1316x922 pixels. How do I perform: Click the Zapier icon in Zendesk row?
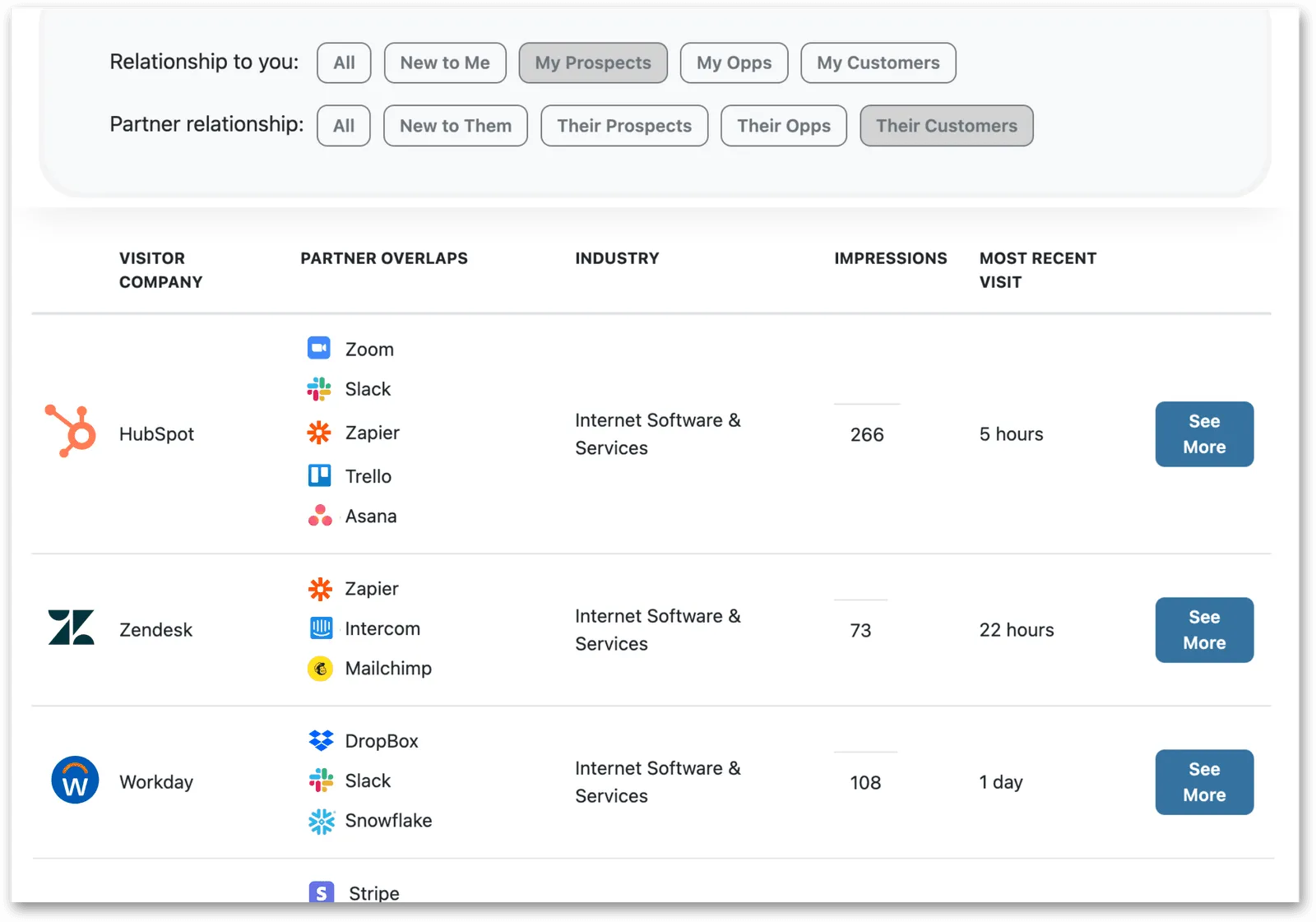(x=320, y=589)
